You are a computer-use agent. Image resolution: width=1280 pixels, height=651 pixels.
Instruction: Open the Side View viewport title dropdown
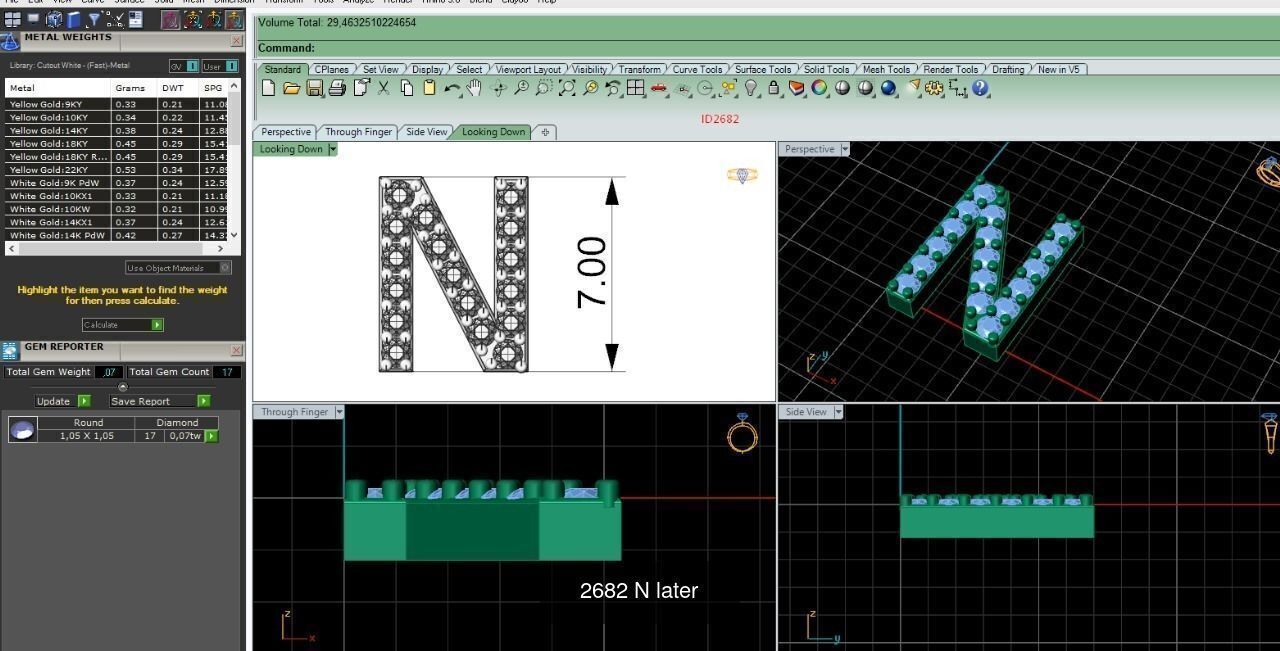pyautogui.click(x=837, y=412)
